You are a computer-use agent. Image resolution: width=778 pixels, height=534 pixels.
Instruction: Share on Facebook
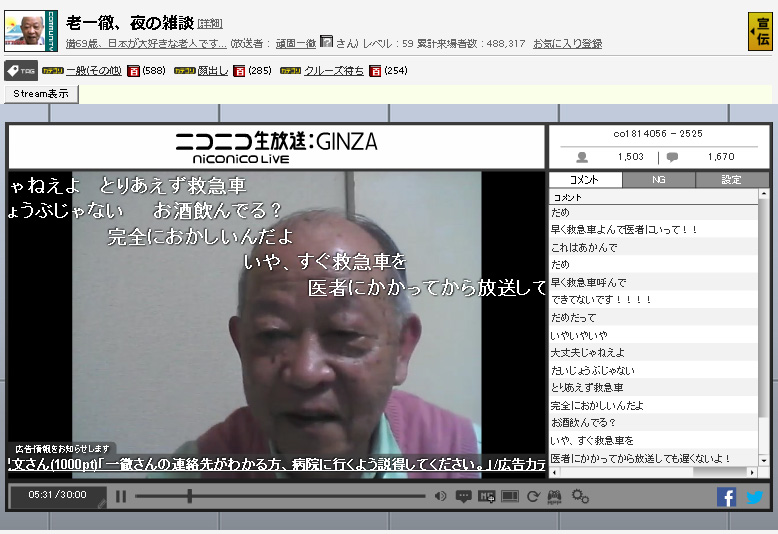click(x=726, y=497)
